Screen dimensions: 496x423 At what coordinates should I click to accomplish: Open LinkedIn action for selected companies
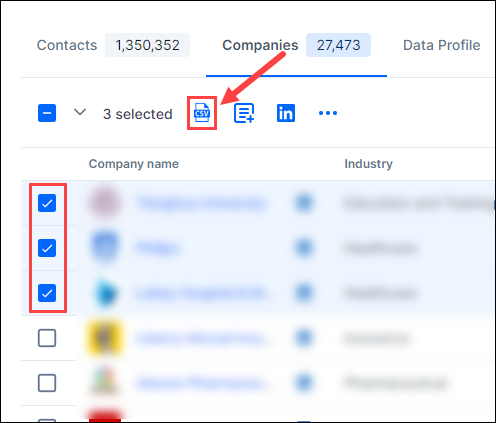(286, 113)
